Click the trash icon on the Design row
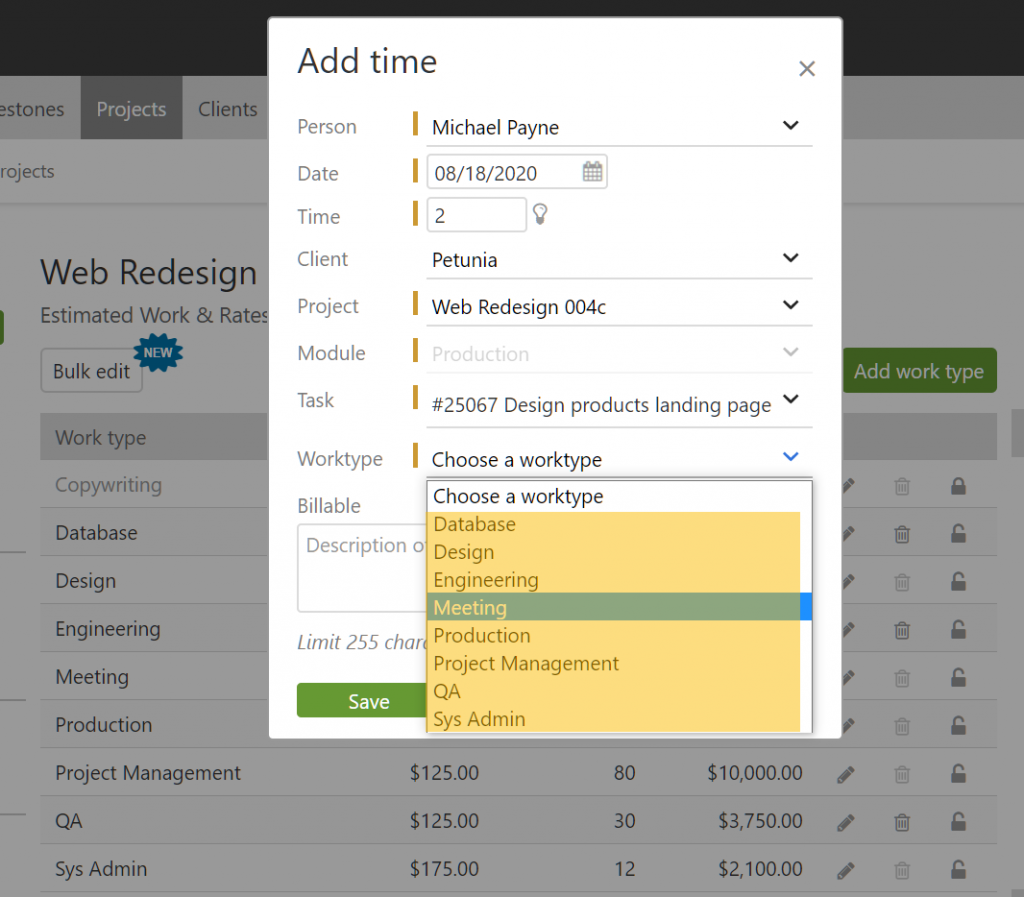1024x897 pixels. (x=901, y=581)
